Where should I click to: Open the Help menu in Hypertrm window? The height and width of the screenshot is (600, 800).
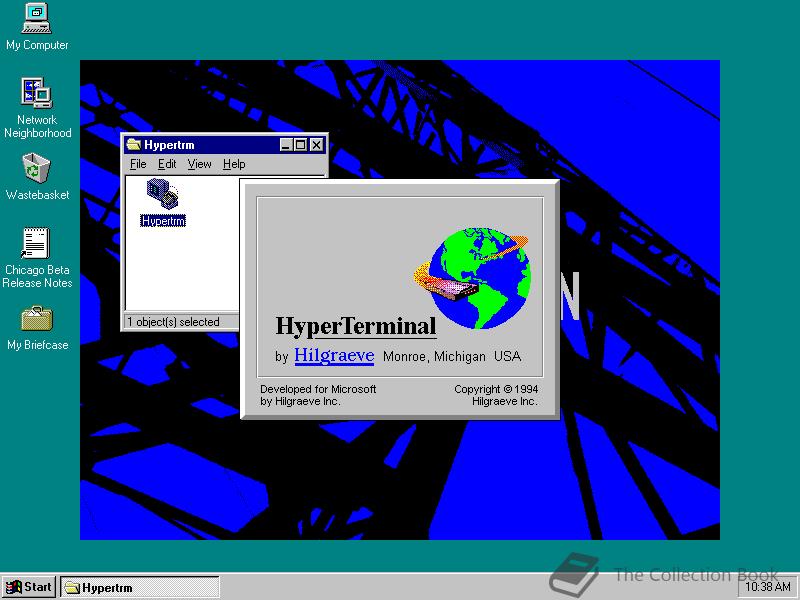click(x=234, y=164)
